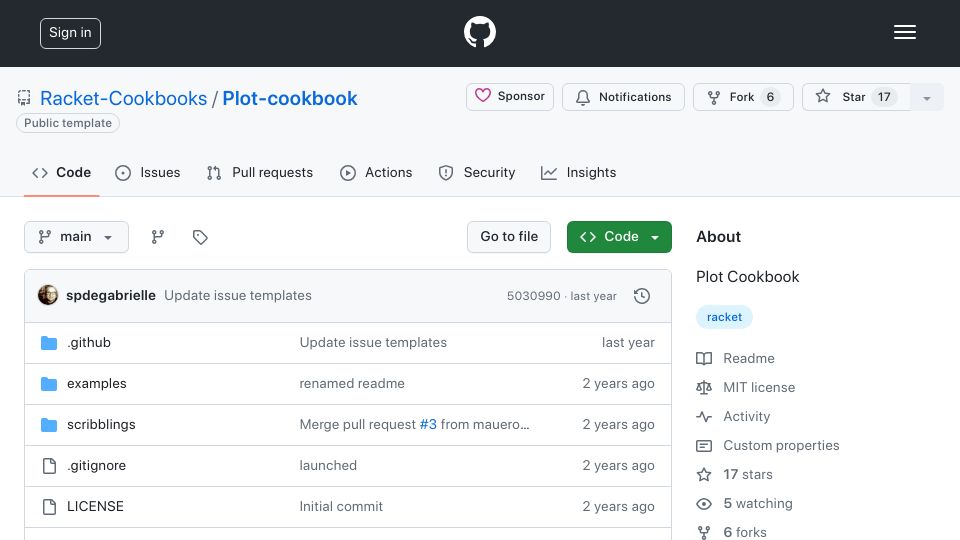Click the eye icon beside 5 watching
This screenshot has width=960, height=540.
(x=704, y=504)
